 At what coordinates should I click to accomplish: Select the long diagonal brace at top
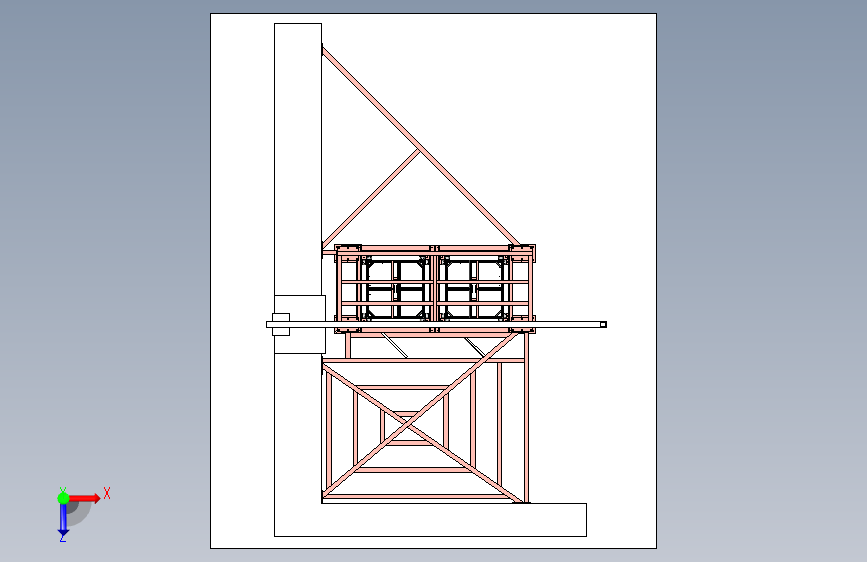pos(420,148)
